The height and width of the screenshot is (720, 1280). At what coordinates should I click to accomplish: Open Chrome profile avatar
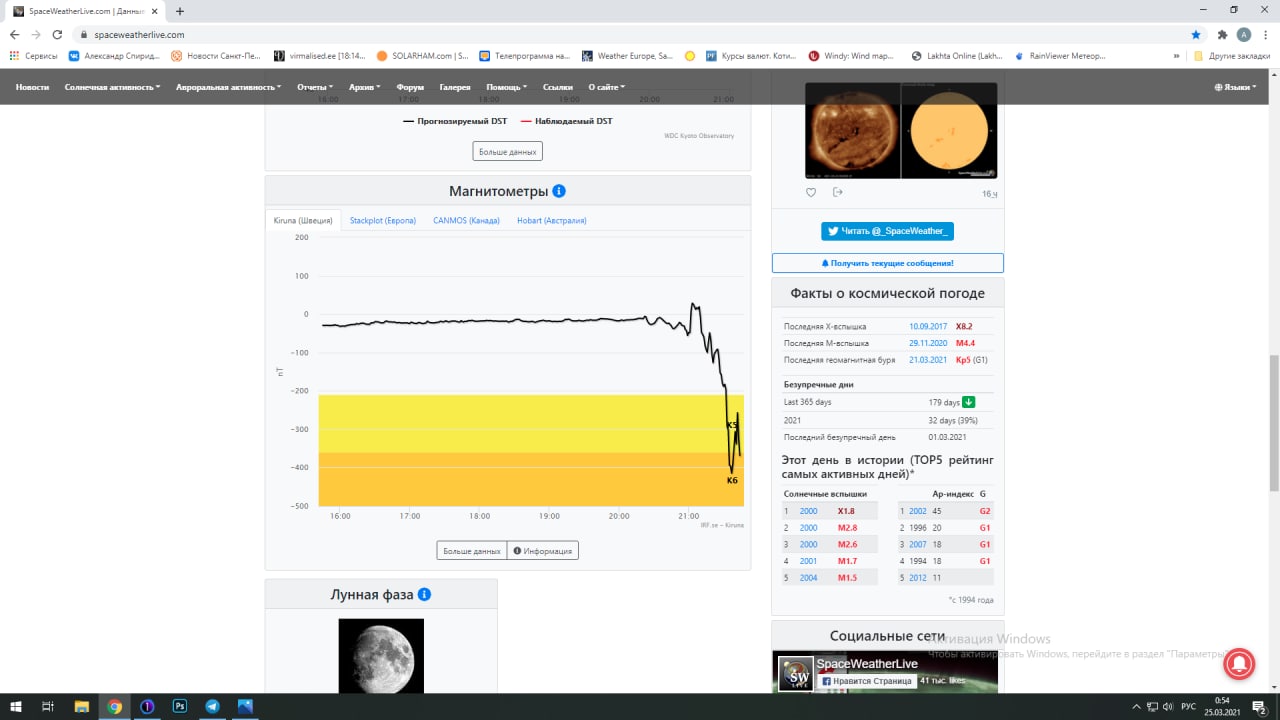(1244, 34)
